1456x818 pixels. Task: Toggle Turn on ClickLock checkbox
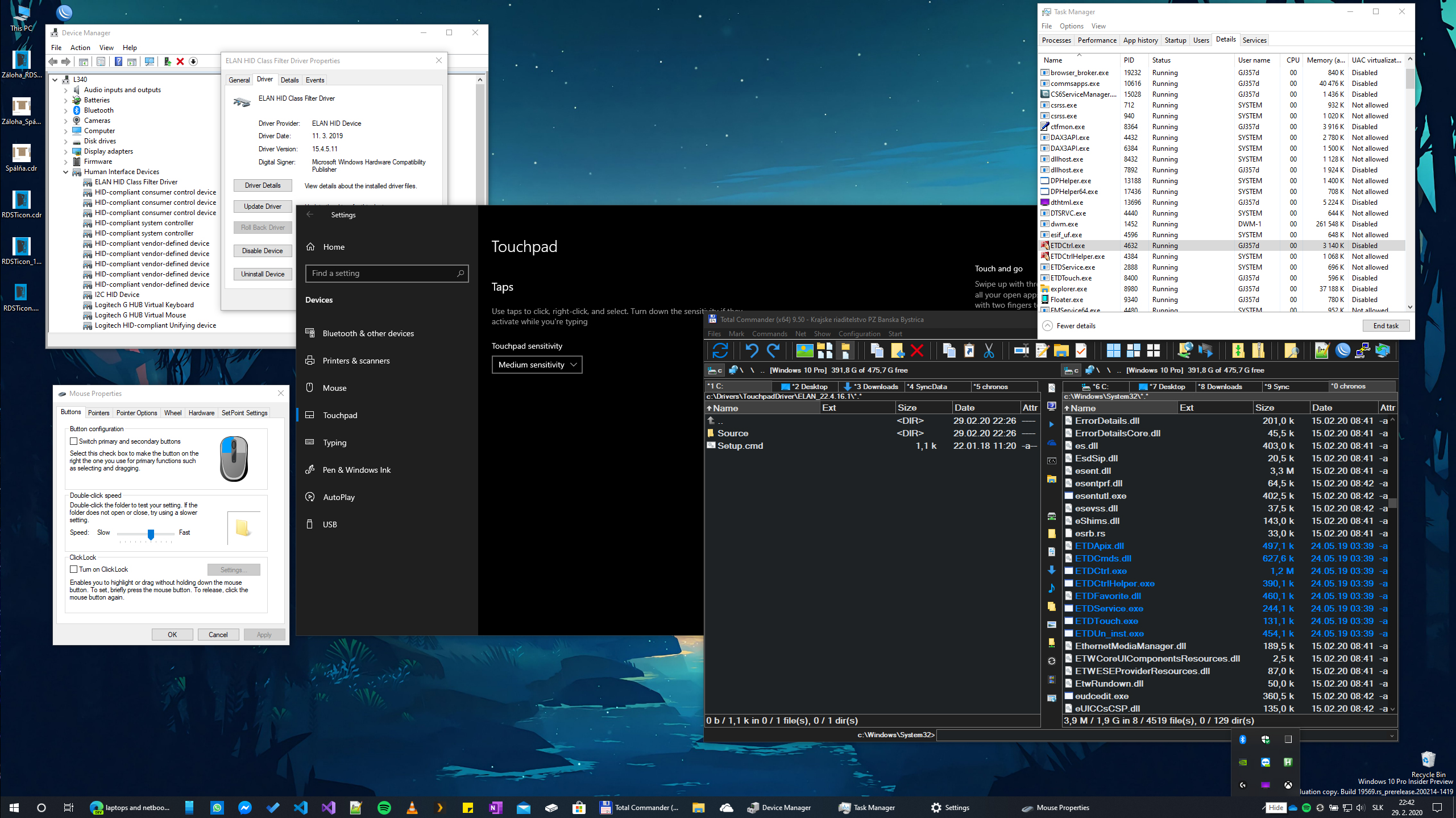pos(73,569)
